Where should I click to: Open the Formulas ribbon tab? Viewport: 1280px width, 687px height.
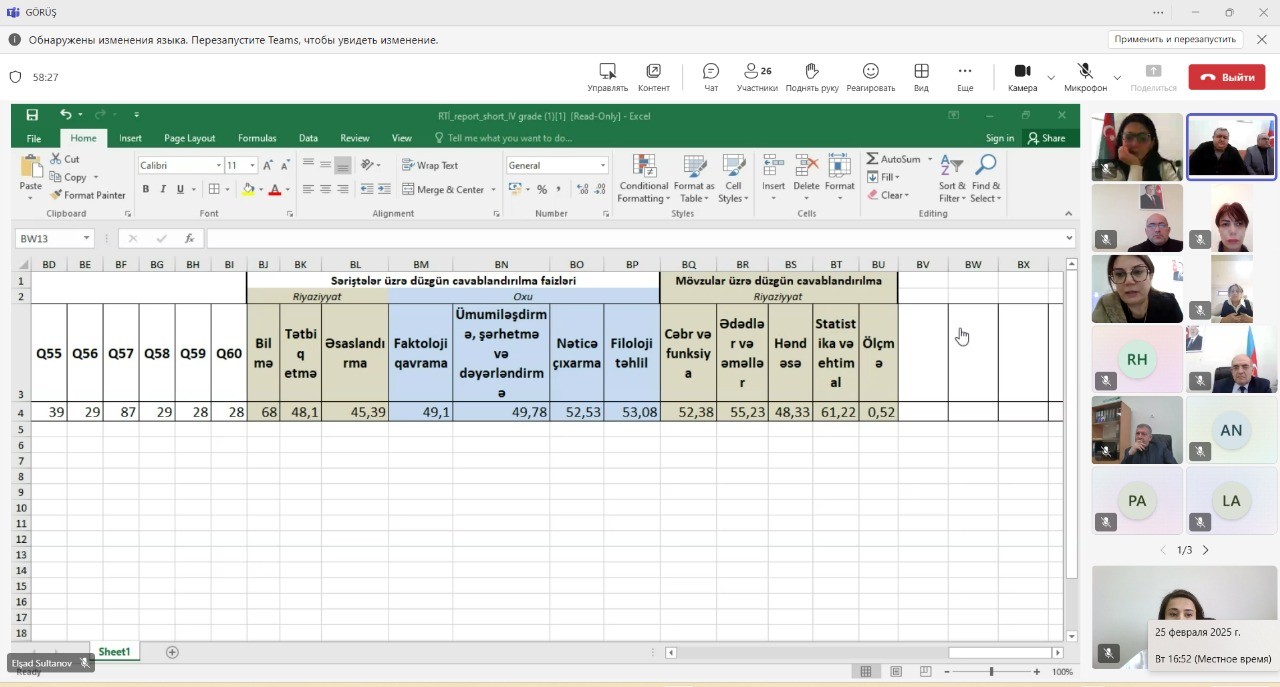coord(257,138)
